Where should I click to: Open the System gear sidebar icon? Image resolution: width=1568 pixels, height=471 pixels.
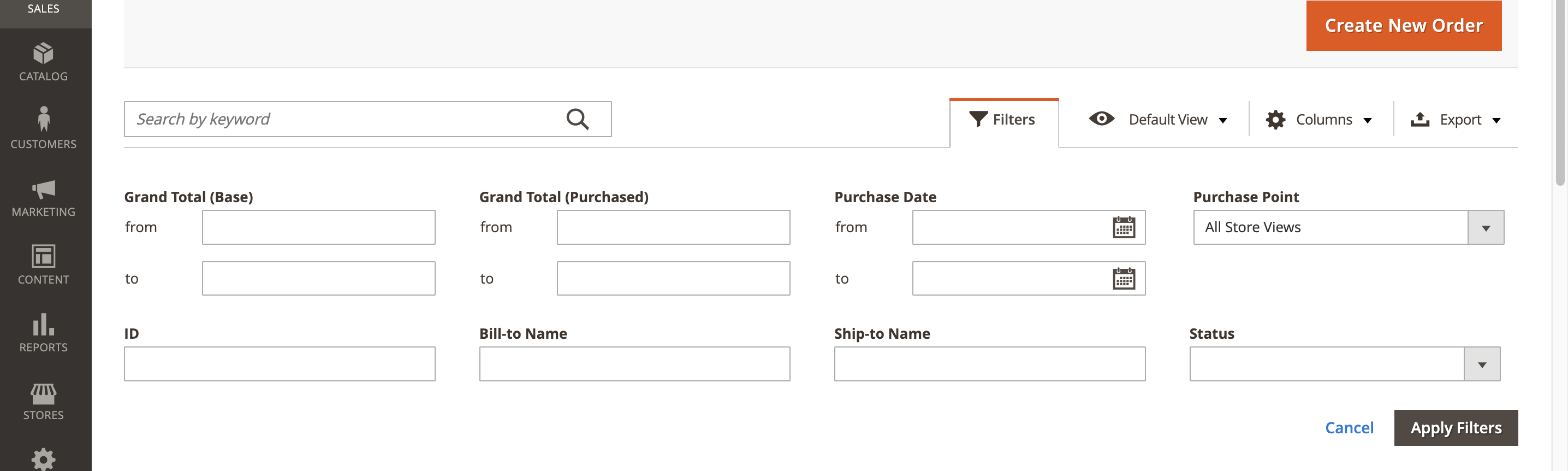click(44, 458)
